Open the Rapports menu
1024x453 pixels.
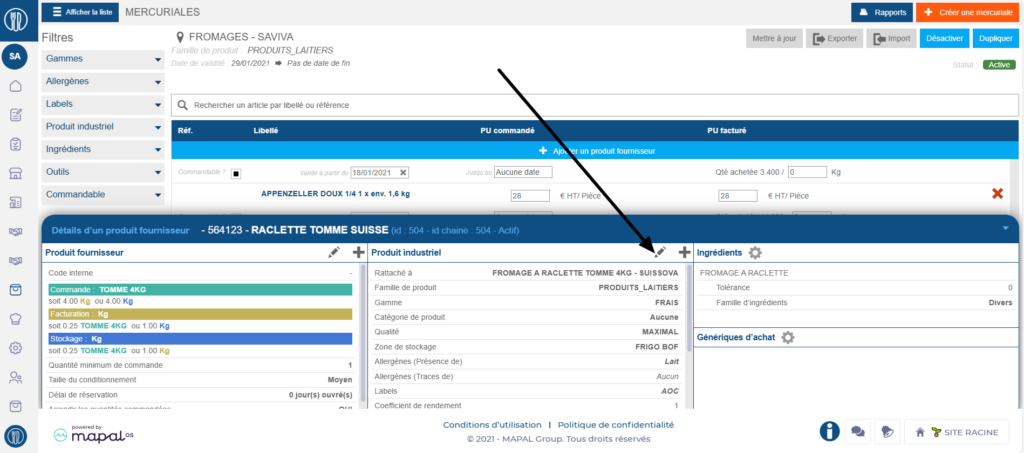(881, 13)
